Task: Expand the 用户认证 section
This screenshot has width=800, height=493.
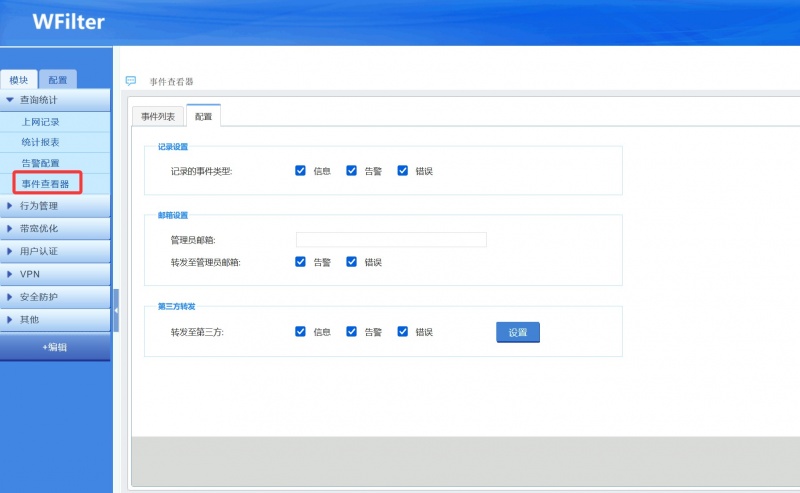Action: click(55, 251)
